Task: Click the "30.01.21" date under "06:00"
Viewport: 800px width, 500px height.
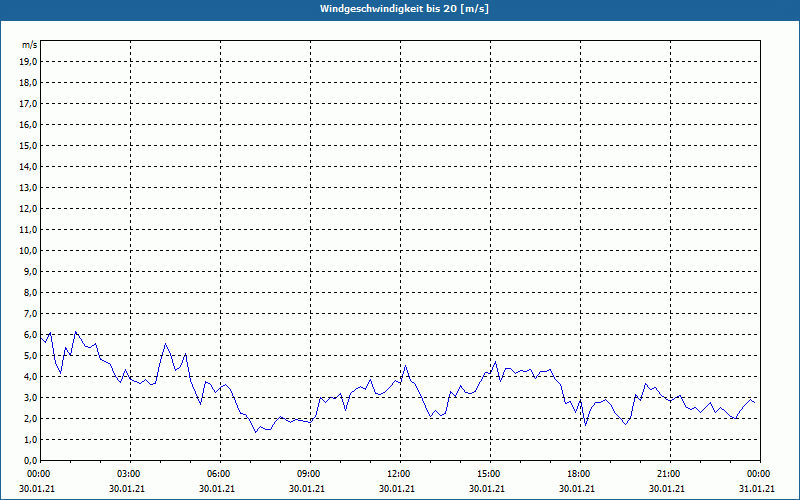Action: 217,489
